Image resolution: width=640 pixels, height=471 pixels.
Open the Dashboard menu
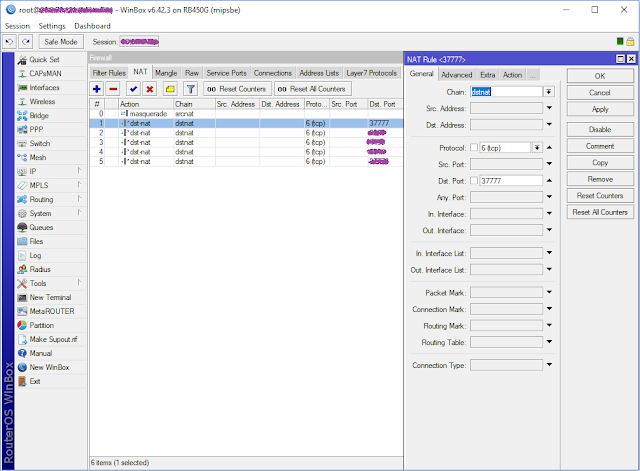tap(92, 26)
